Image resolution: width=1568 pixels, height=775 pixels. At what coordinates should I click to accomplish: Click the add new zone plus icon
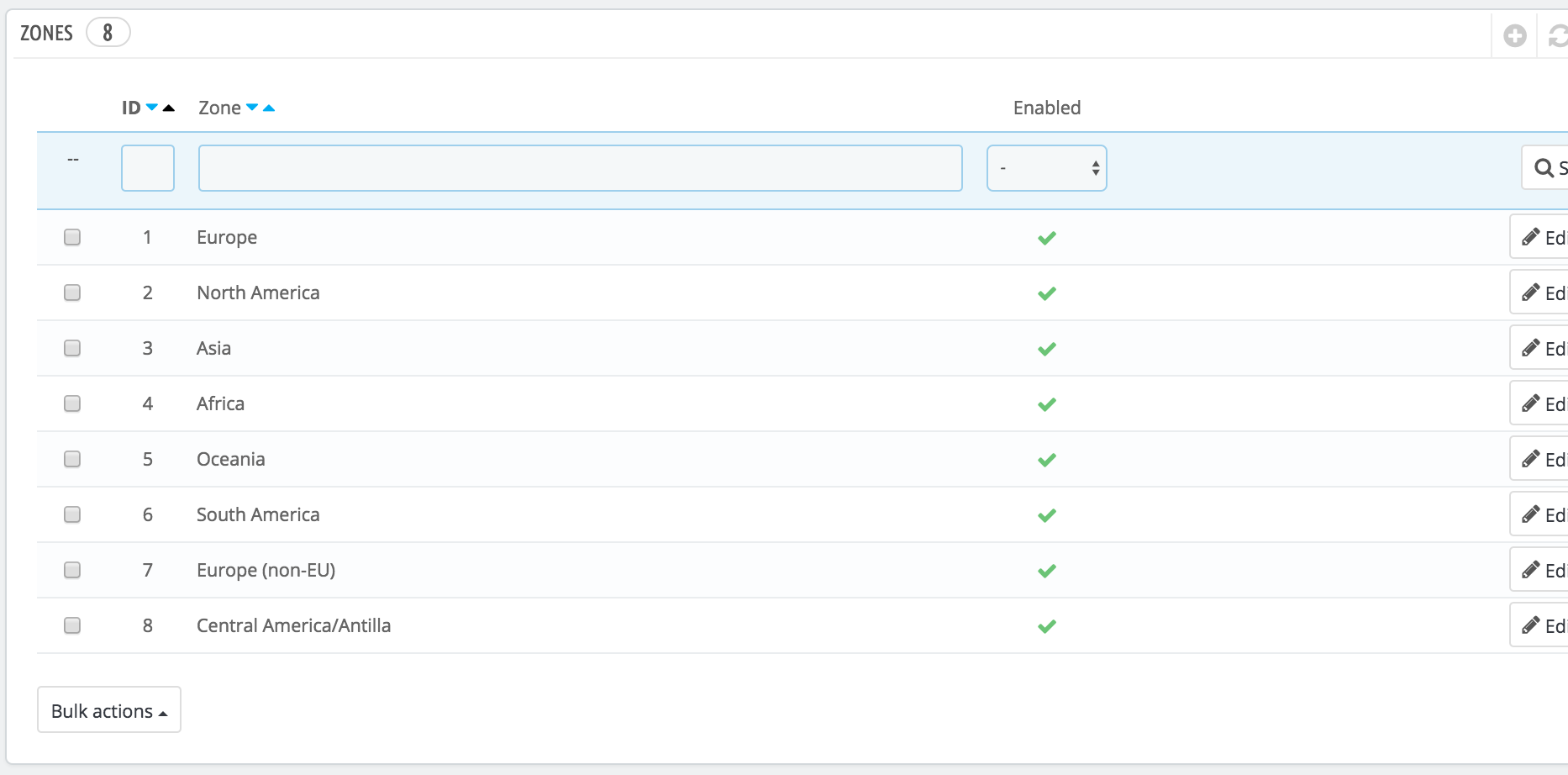[1514, 36]
